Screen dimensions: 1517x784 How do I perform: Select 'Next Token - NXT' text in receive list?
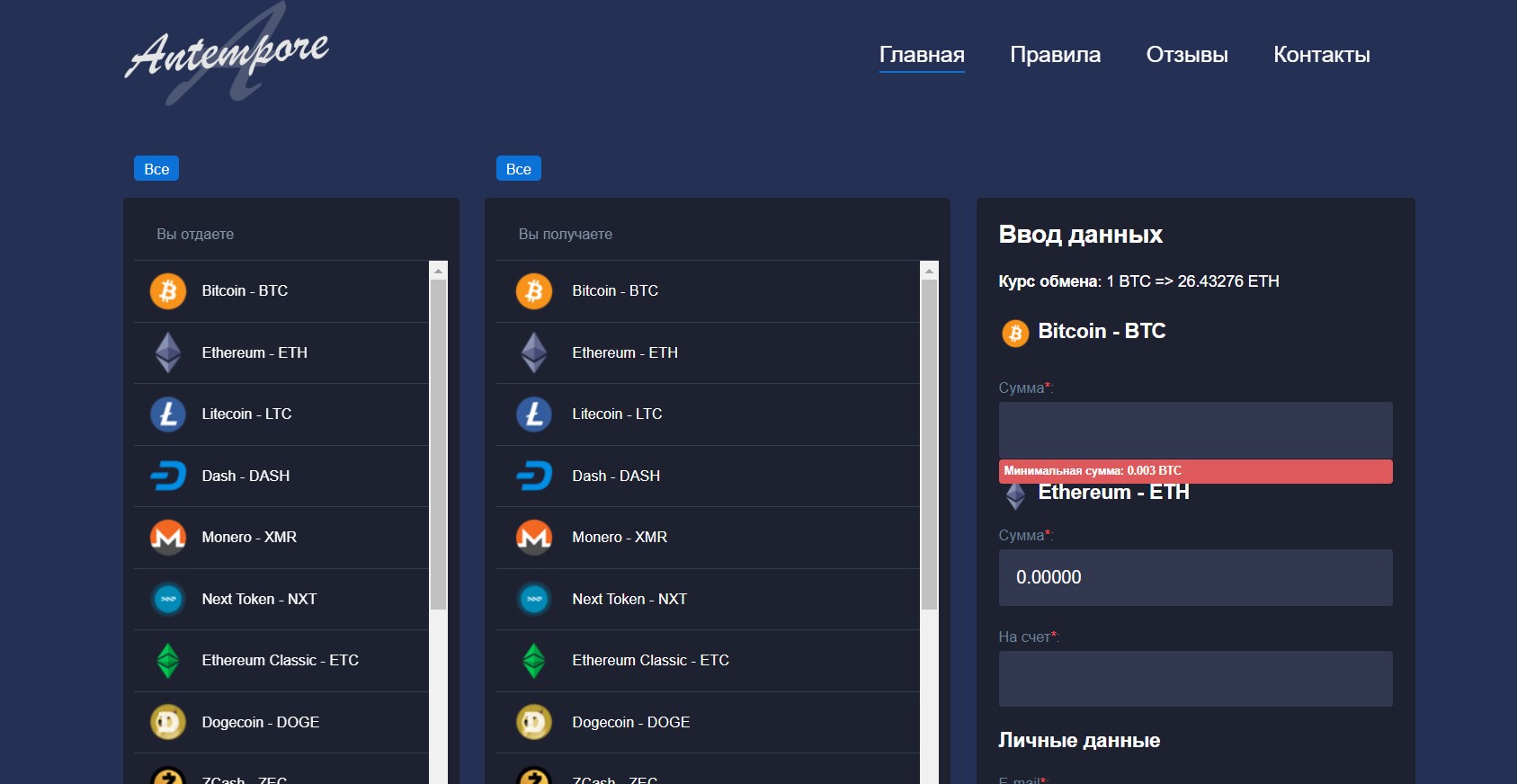pos(629,599)
